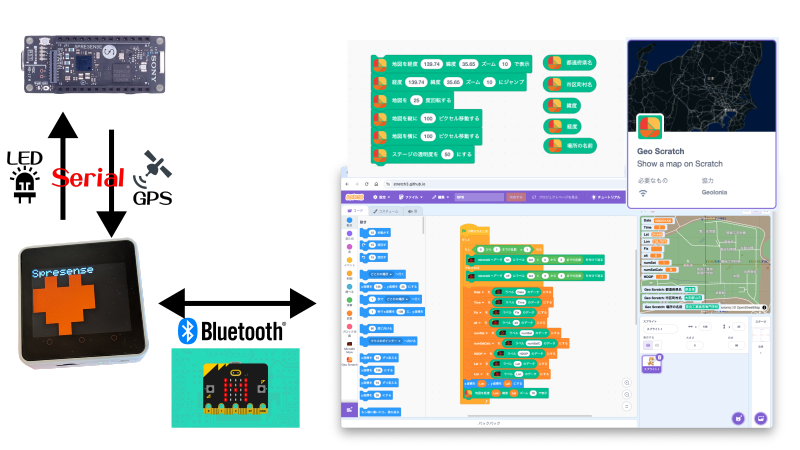Open the Microbit More block category

(x=349, y=347)
